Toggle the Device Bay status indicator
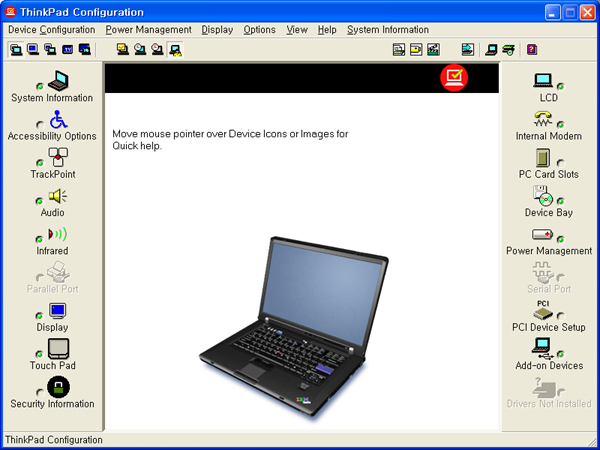The image size is (600, 450). pos(561,201)
